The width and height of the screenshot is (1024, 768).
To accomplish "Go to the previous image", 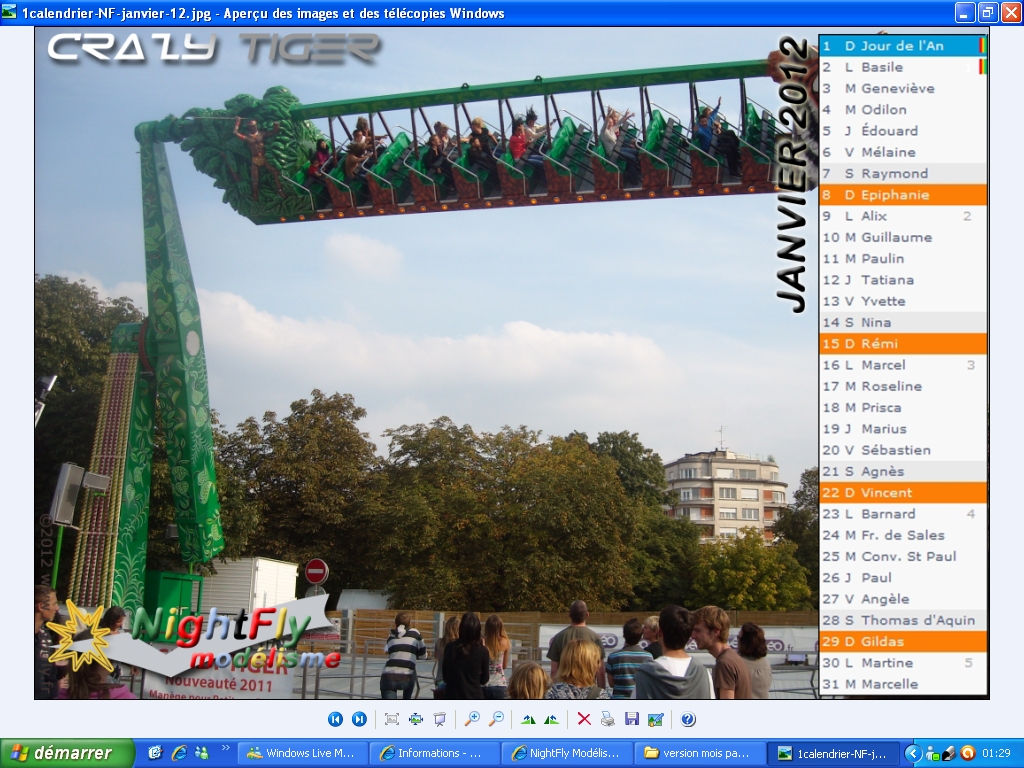I will point(336,719).
